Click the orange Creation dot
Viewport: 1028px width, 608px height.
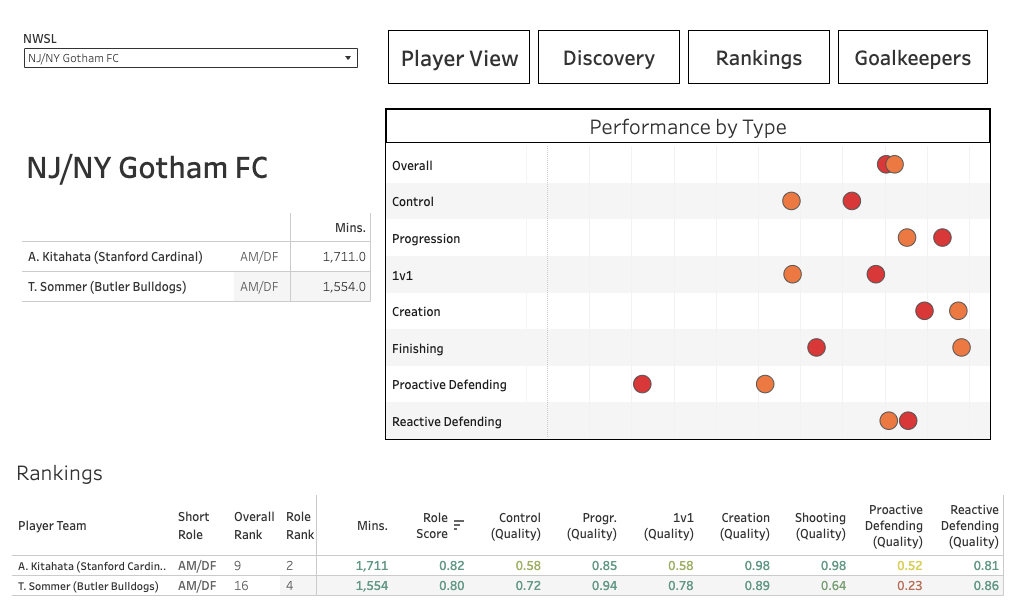point(958,311)
